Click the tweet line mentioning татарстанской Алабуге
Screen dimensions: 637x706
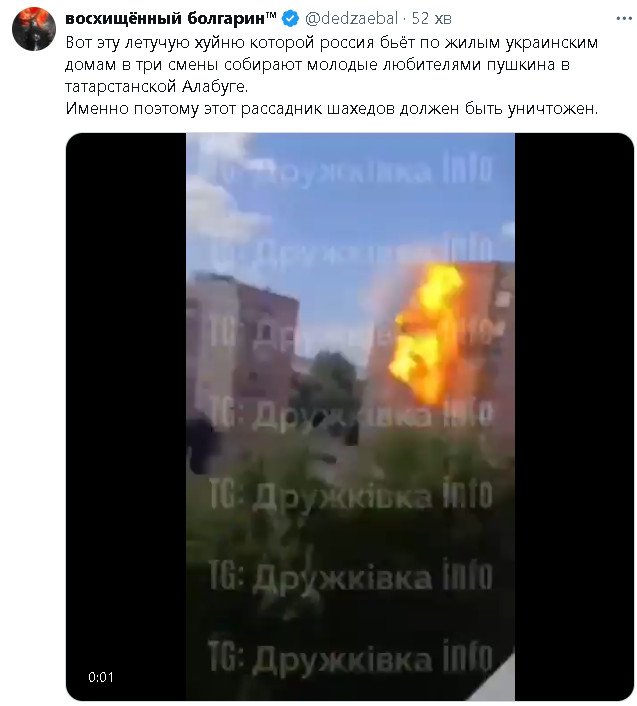pyautogui.click(x=156, y=86)
